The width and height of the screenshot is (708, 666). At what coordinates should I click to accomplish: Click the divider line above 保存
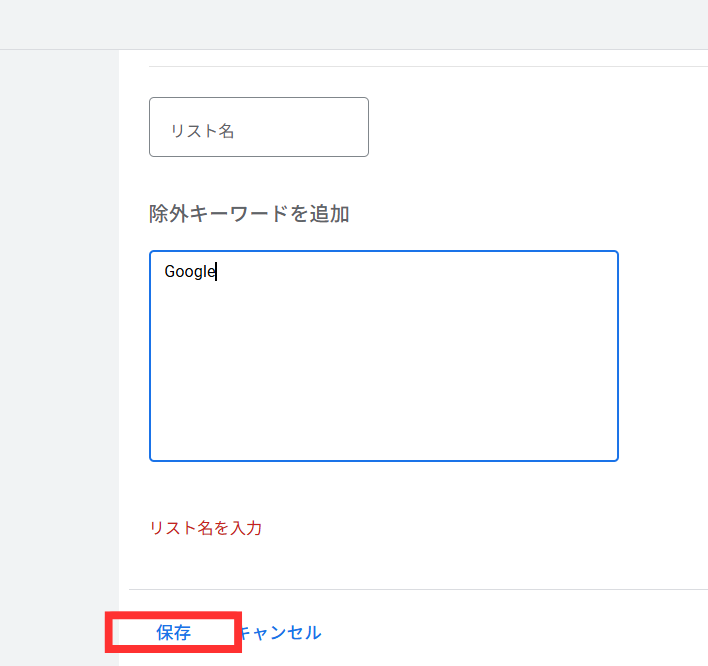point(418,589)
